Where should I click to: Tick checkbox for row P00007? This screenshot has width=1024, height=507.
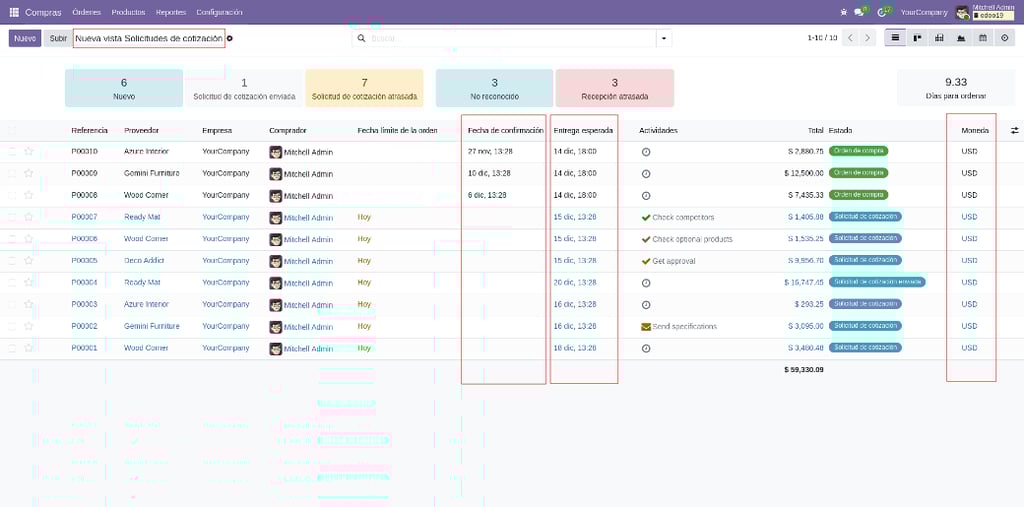pyautogui.click(x=12, y=217)
